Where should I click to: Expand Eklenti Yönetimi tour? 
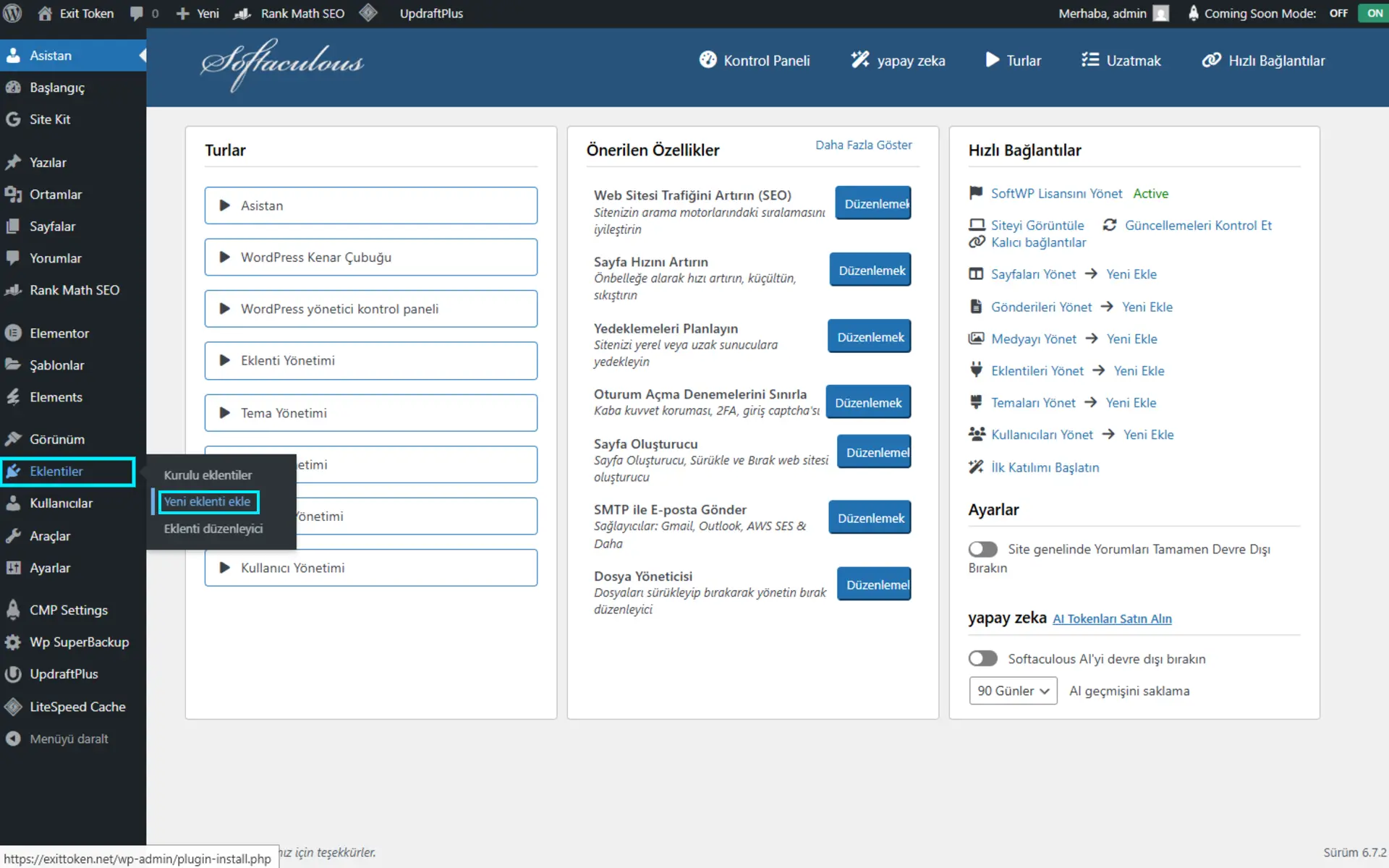pyautogui.click(x=370, y=361)
